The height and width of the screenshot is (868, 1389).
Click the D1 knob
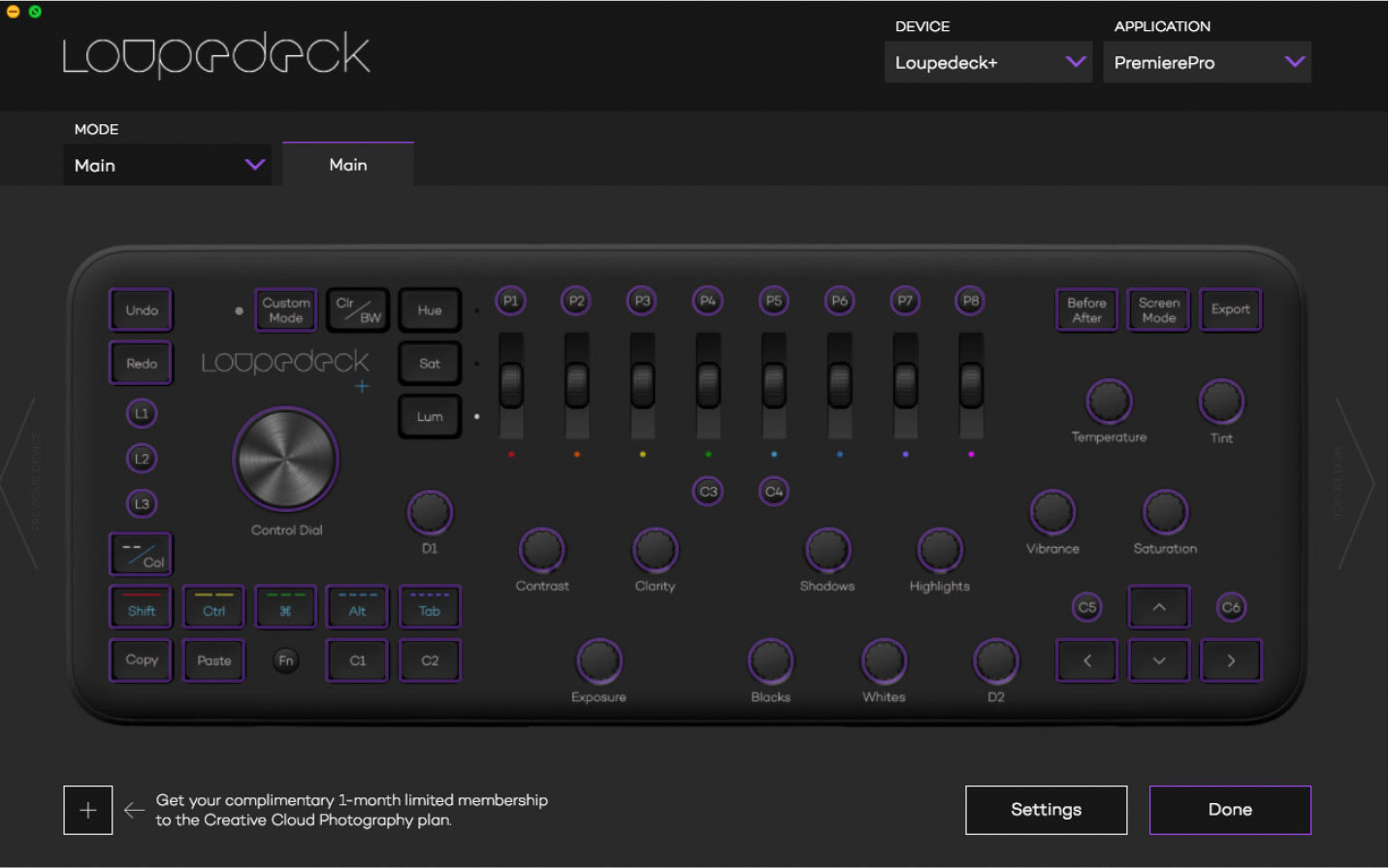(x=430, y=513)
